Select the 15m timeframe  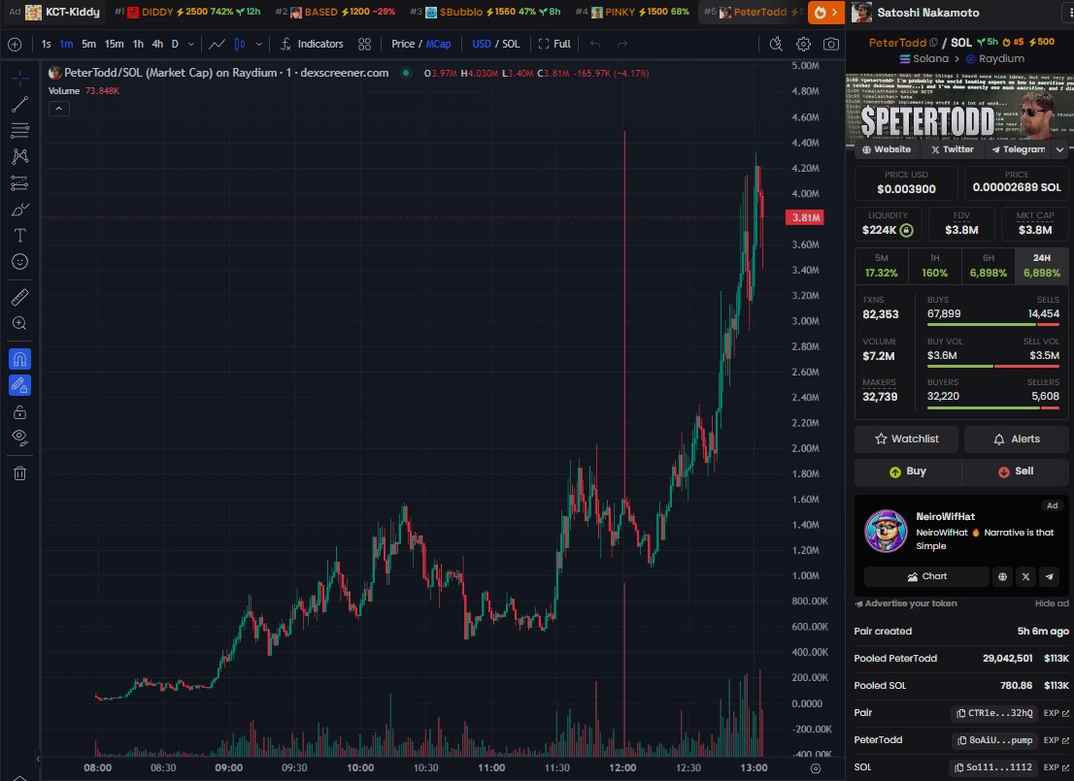(114, 45)
